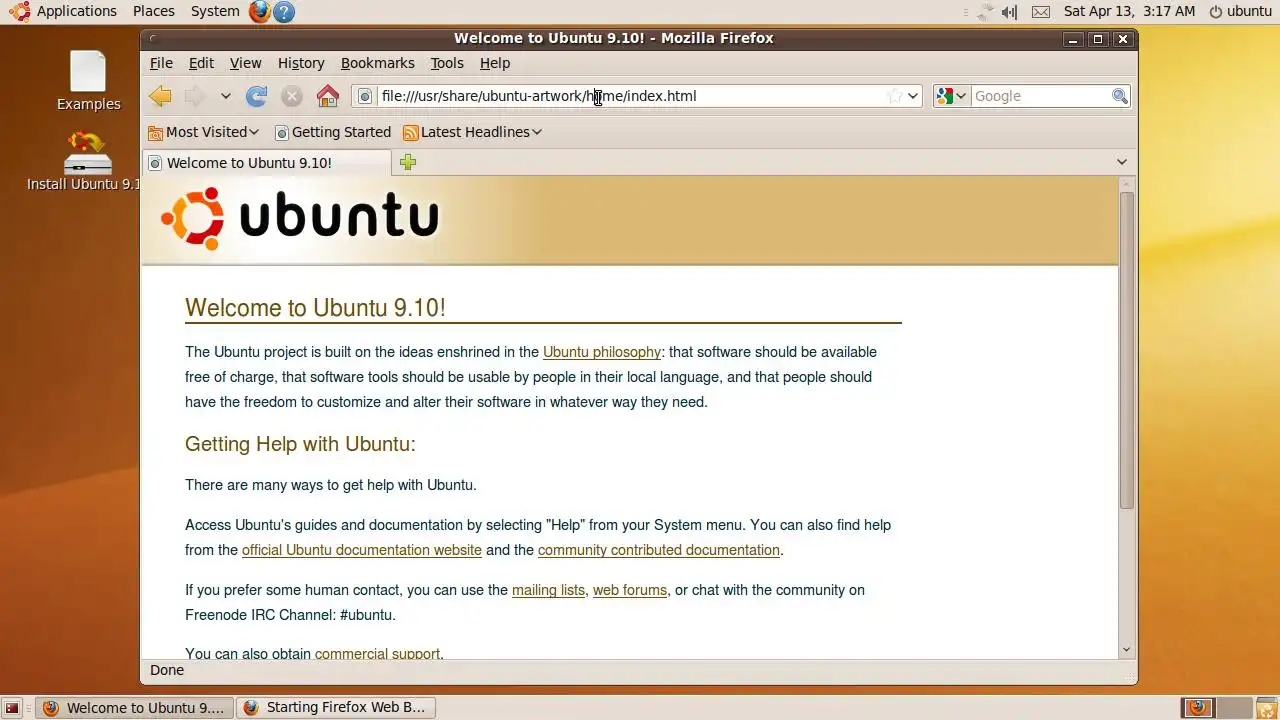This screenshot has height=720, width=1280.
Task: Click the scrollbar down arrow
Action: click(1127, 649)
